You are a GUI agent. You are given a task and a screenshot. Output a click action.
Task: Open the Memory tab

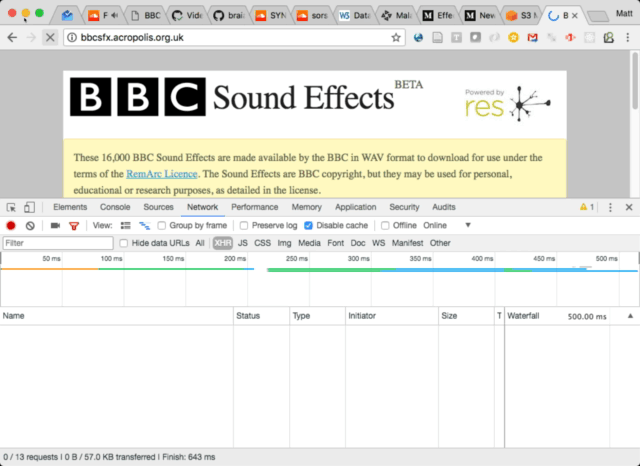pos(307,207)
